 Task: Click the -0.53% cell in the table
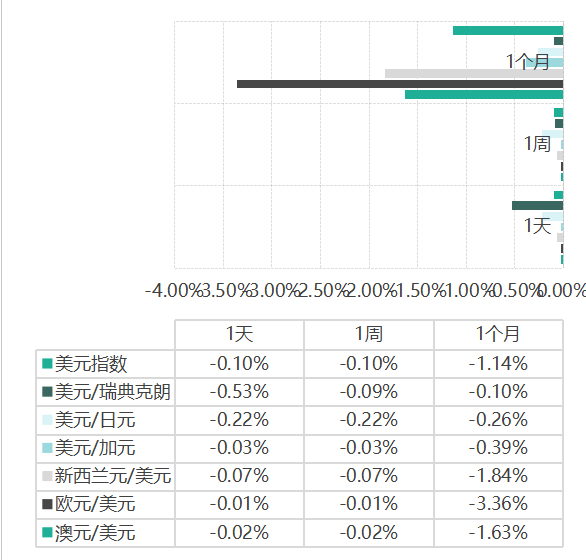(x=240, y=392)
